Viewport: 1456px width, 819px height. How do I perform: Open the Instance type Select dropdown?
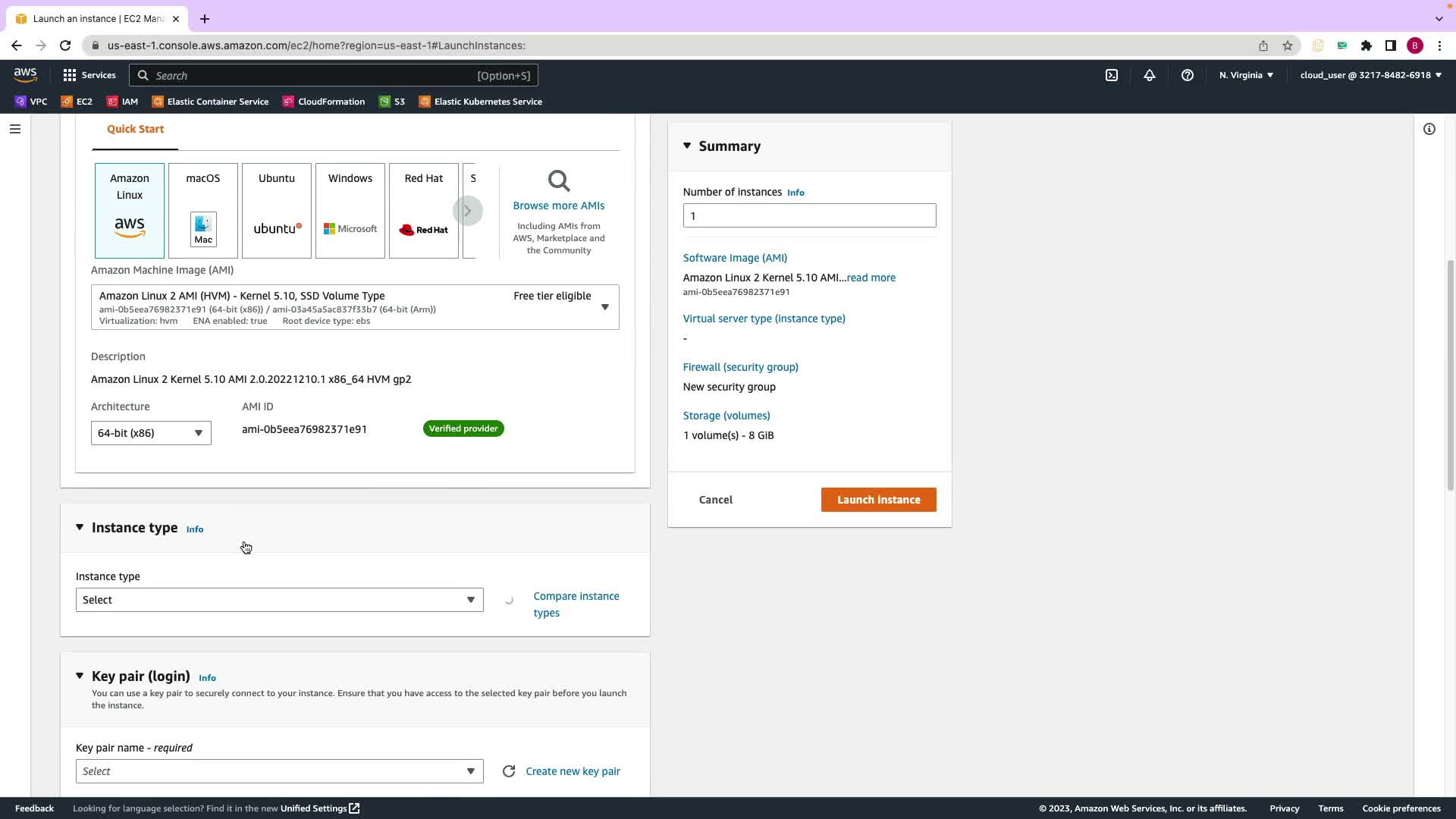pos(279,600)
